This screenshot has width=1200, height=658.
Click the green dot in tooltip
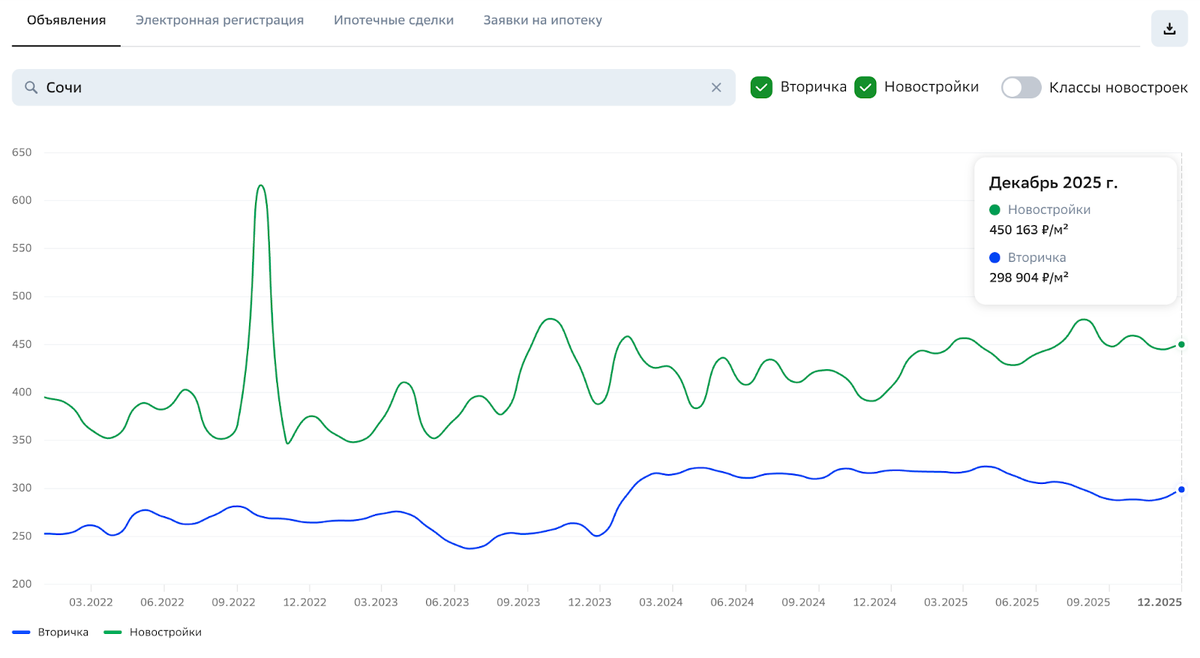994,210
